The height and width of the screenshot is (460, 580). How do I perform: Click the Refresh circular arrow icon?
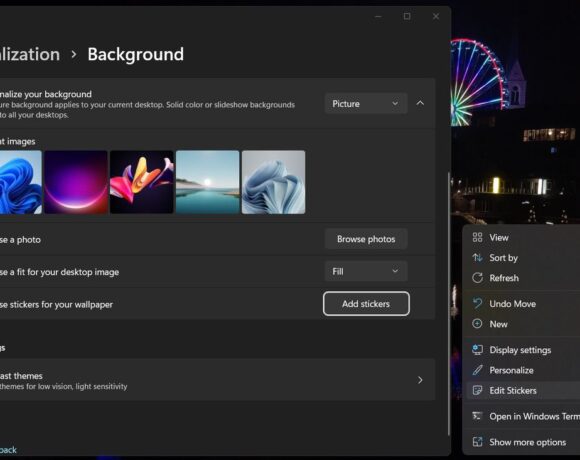[x=477, y=278]
